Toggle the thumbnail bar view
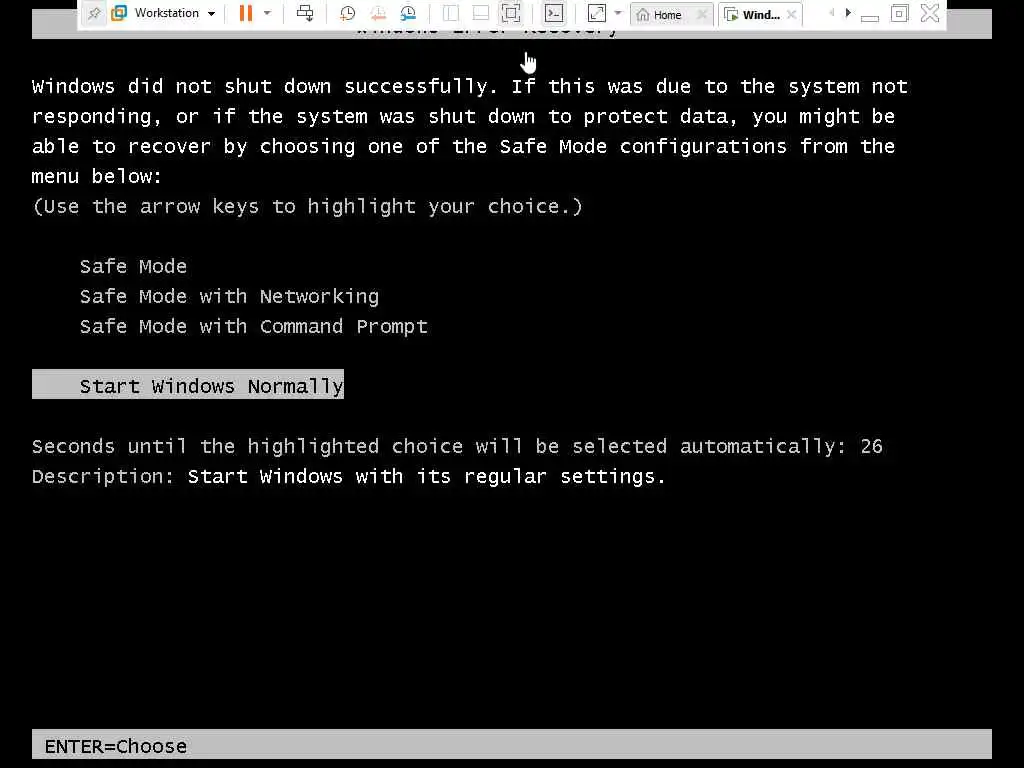1024x768 pixels. [x=481, y=13]
